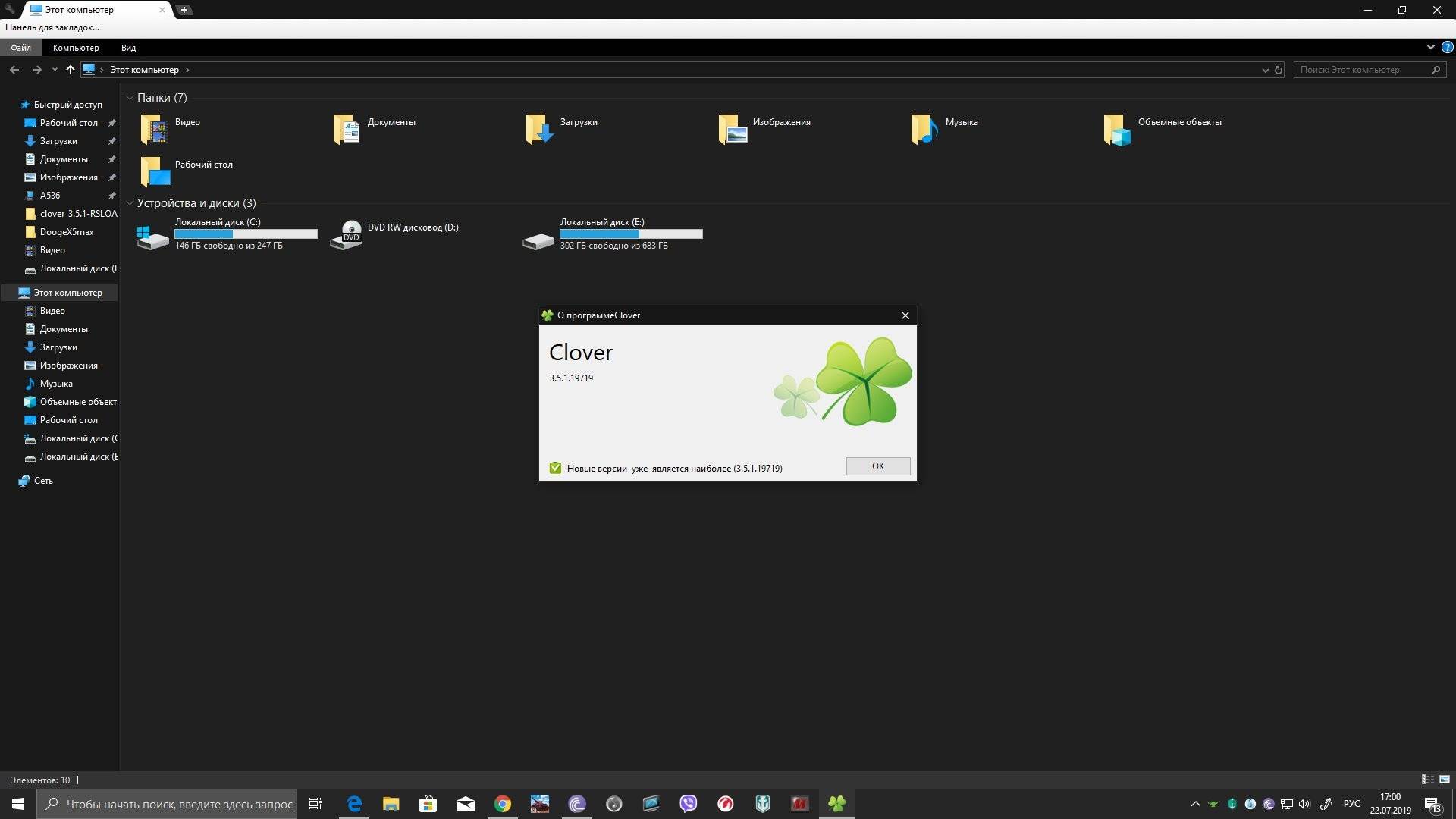
Task: Open the volume control in the tray
Action: point(1304,804)
